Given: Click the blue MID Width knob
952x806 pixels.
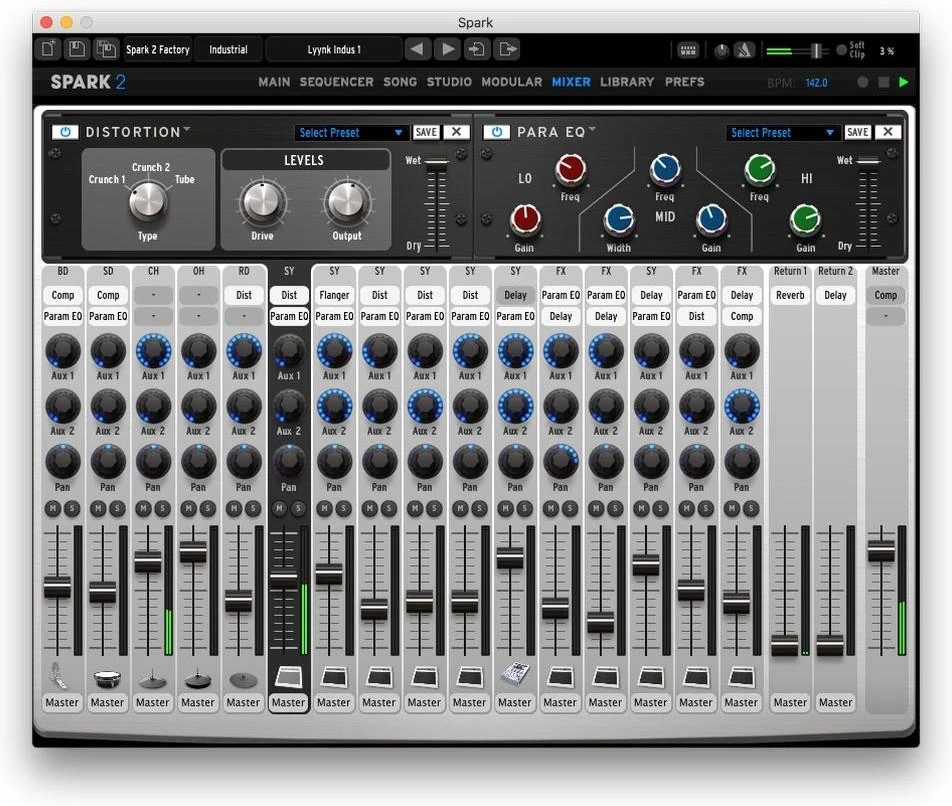Looking at the screenshot, I should pyautogui.click(x=619, y=221).
